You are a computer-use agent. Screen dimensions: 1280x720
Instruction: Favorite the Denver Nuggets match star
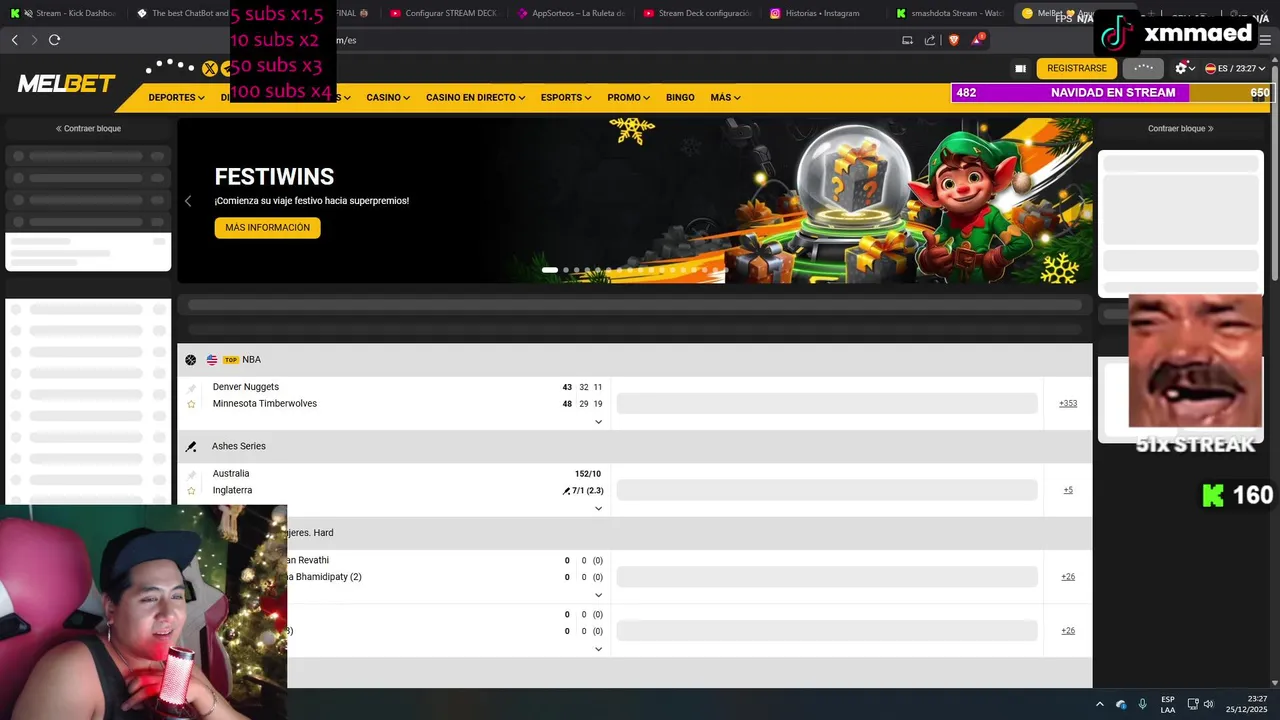(191, 404)
